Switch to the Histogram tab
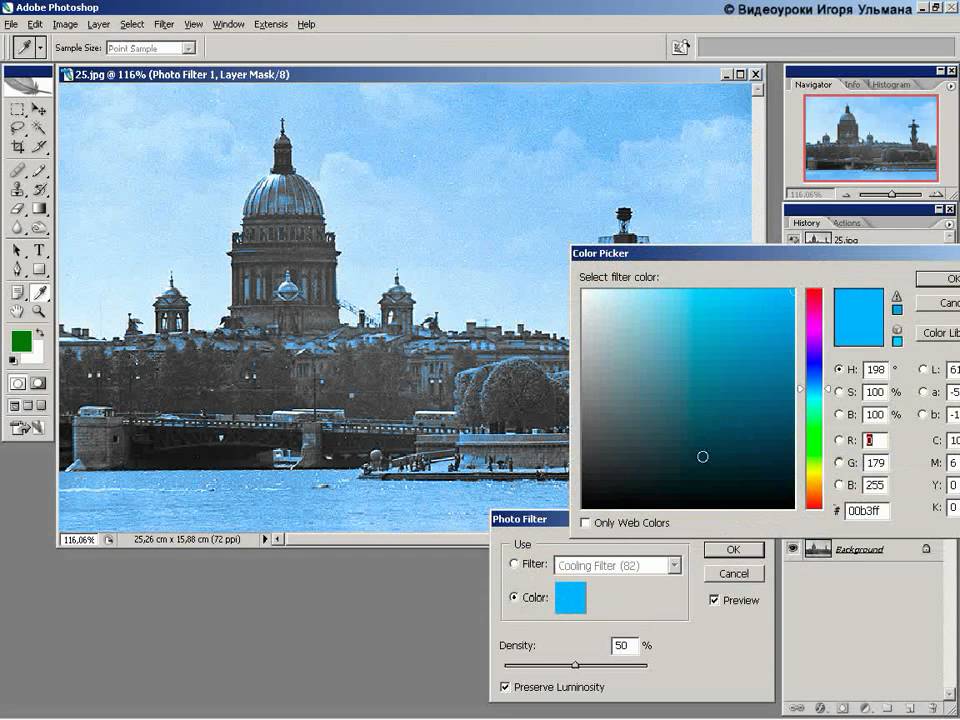The image size is (960, 720). tap(891, 85)
